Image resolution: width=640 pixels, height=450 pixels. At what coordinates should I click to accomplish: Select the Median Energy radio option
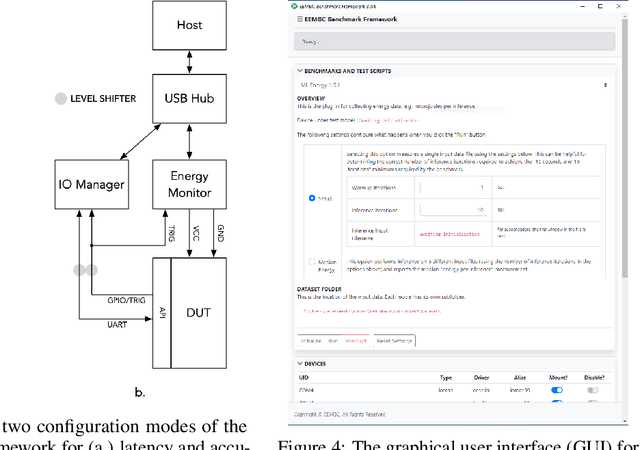312,262
